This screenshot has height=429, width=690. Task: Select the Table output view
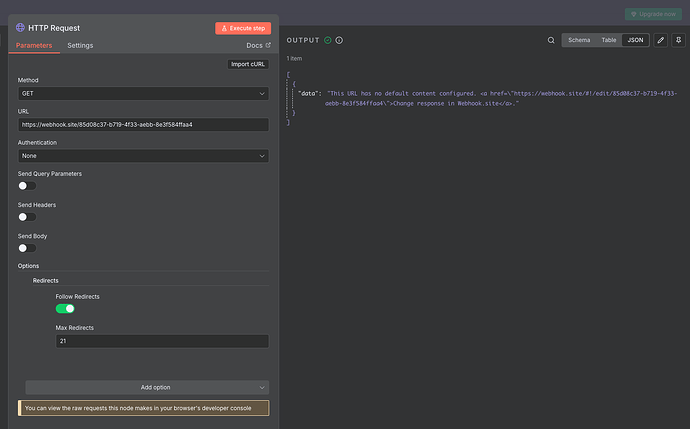click(608, 40)
